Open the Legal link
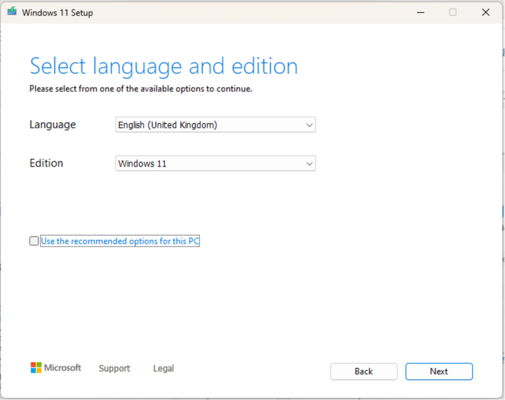 (163, 368)
